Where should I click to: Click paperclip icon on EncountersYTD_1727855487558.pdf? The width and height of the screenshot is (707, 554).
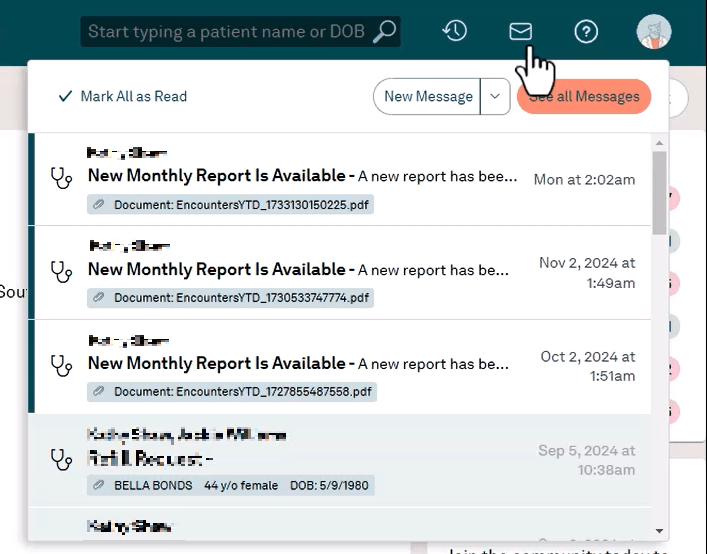98,391
